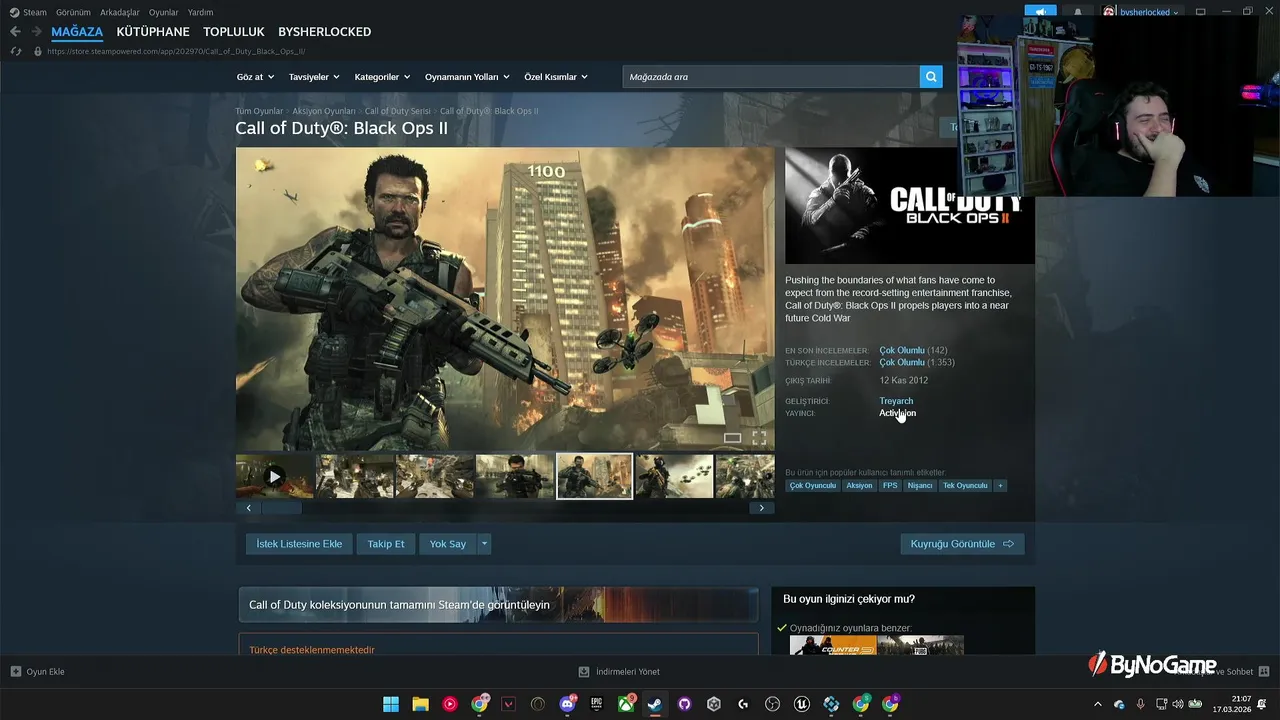
Task: Open Call of Duty koleksiyonu banner
Action: pyautogui.click(x=498, y=605)
